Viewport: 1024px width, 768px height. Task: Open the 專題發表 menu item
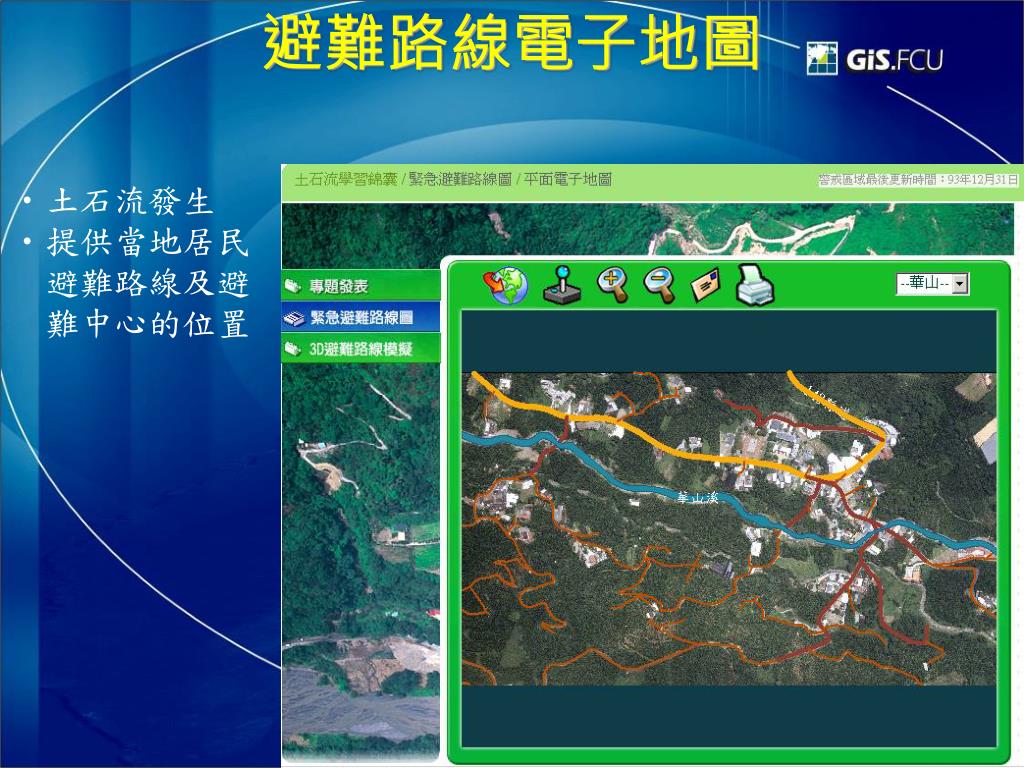360,286
